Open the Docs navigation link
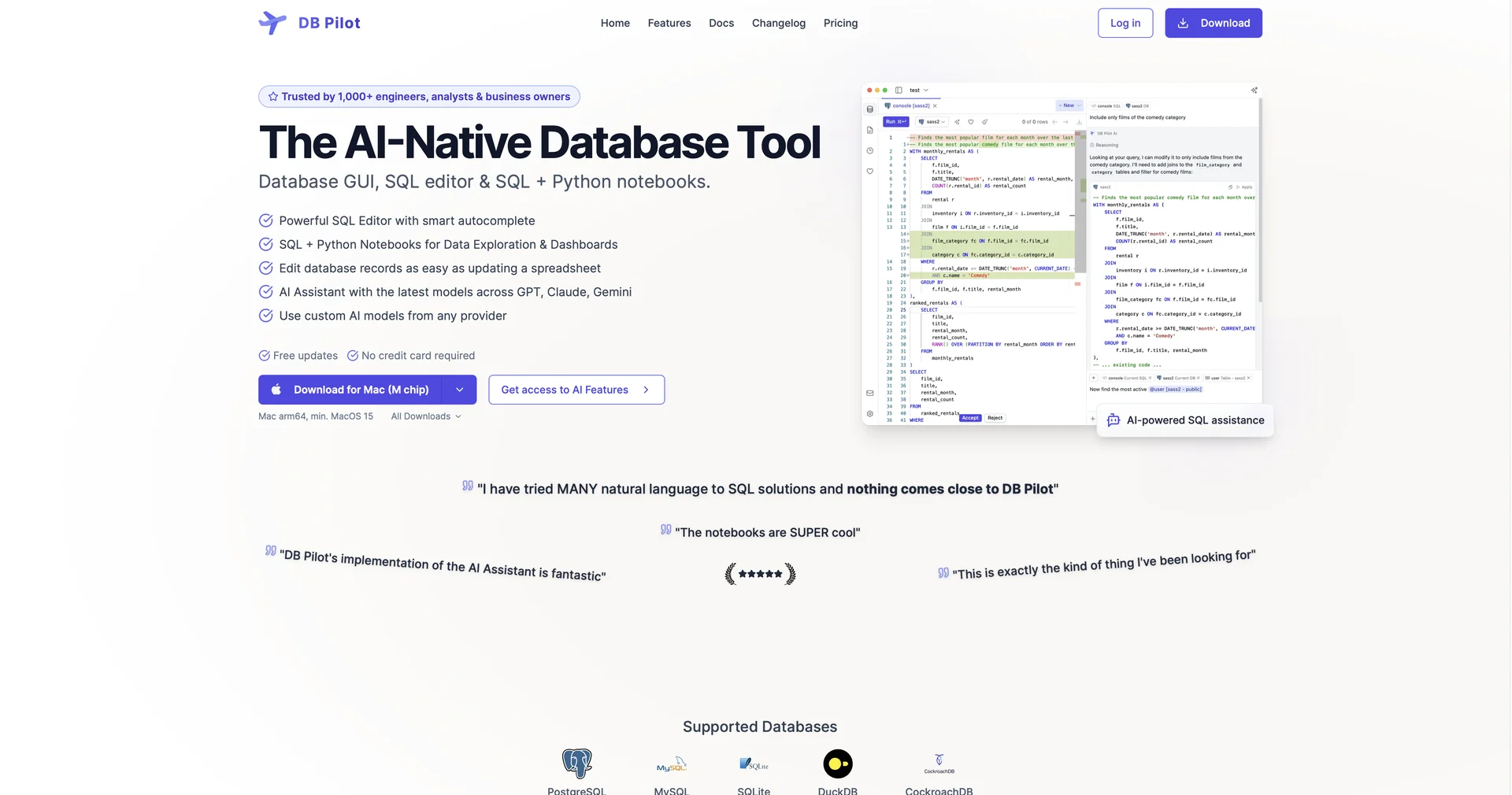The image size is (1512, 795). [721, 23]
